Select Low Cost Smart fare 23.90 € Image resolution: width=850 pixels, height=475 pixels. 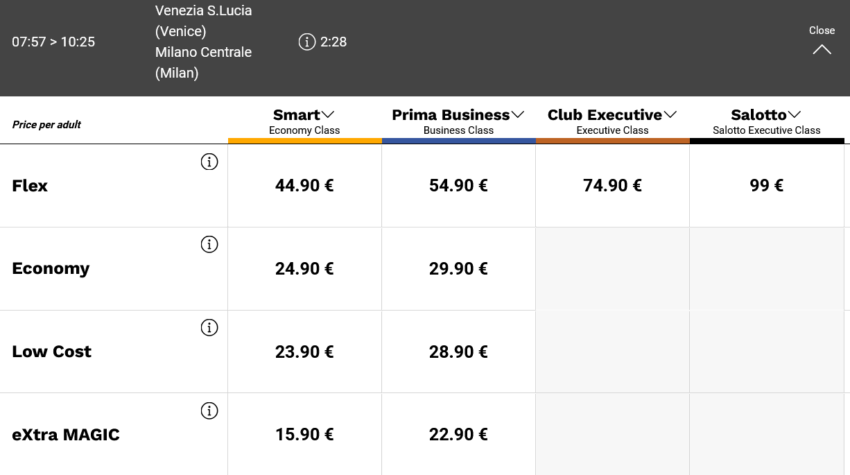(304, 352)
